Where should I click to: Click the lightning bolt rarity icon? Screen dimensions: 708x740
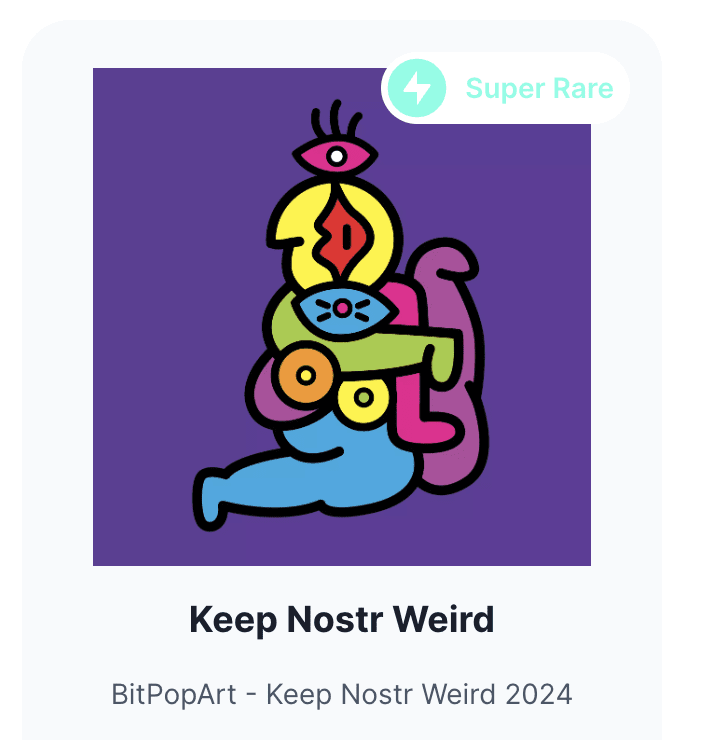point(417,88)
